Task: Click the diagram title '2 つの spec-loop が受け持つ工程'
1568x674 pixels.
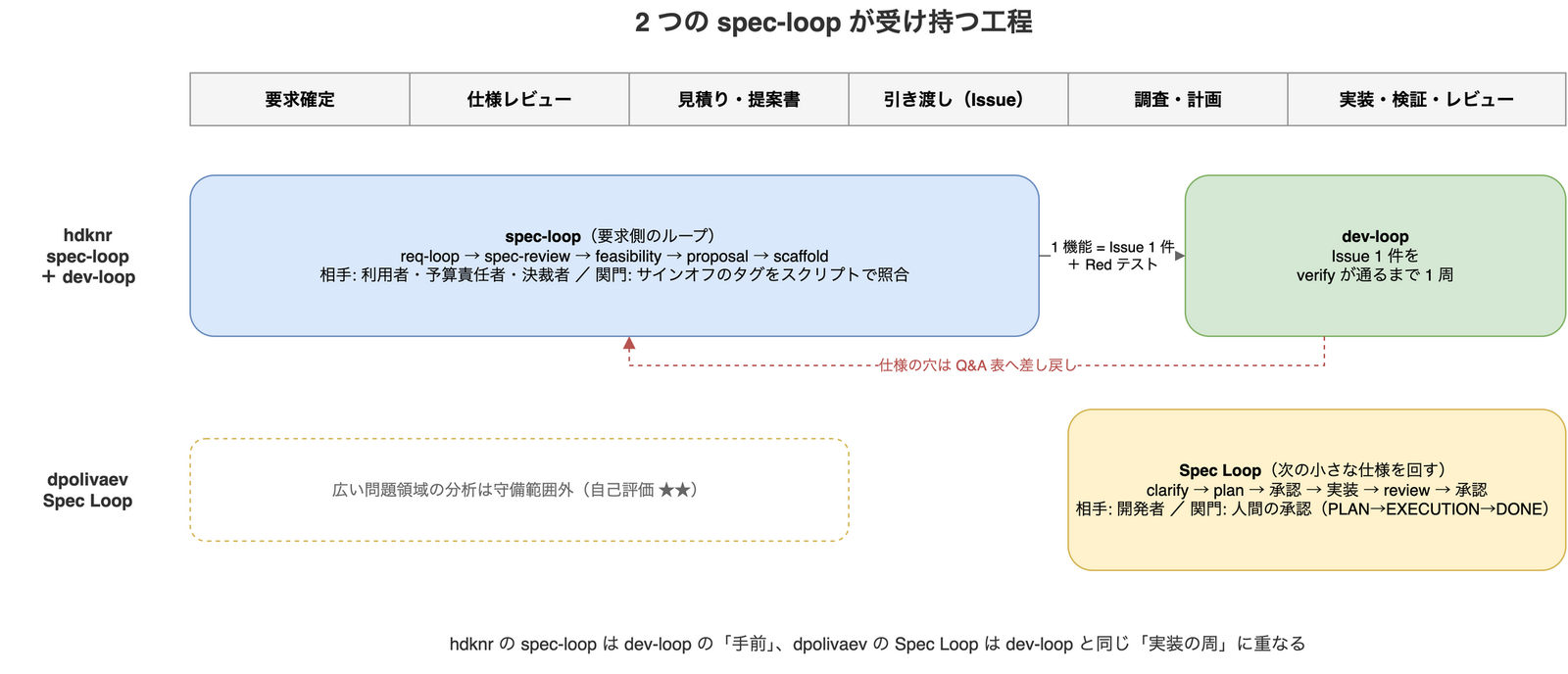Action: (x=833, y=22)
